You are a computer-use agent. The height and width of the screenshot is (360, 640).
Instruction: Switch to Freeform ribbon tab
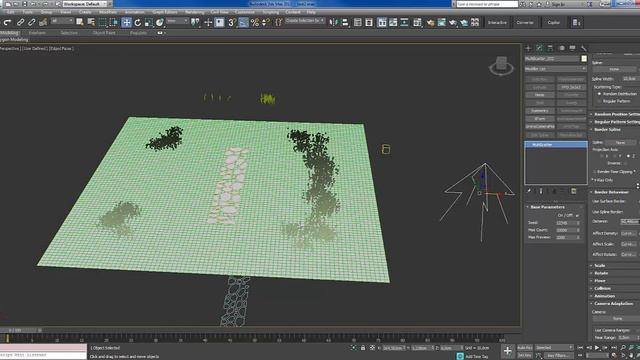pos(37,33)
